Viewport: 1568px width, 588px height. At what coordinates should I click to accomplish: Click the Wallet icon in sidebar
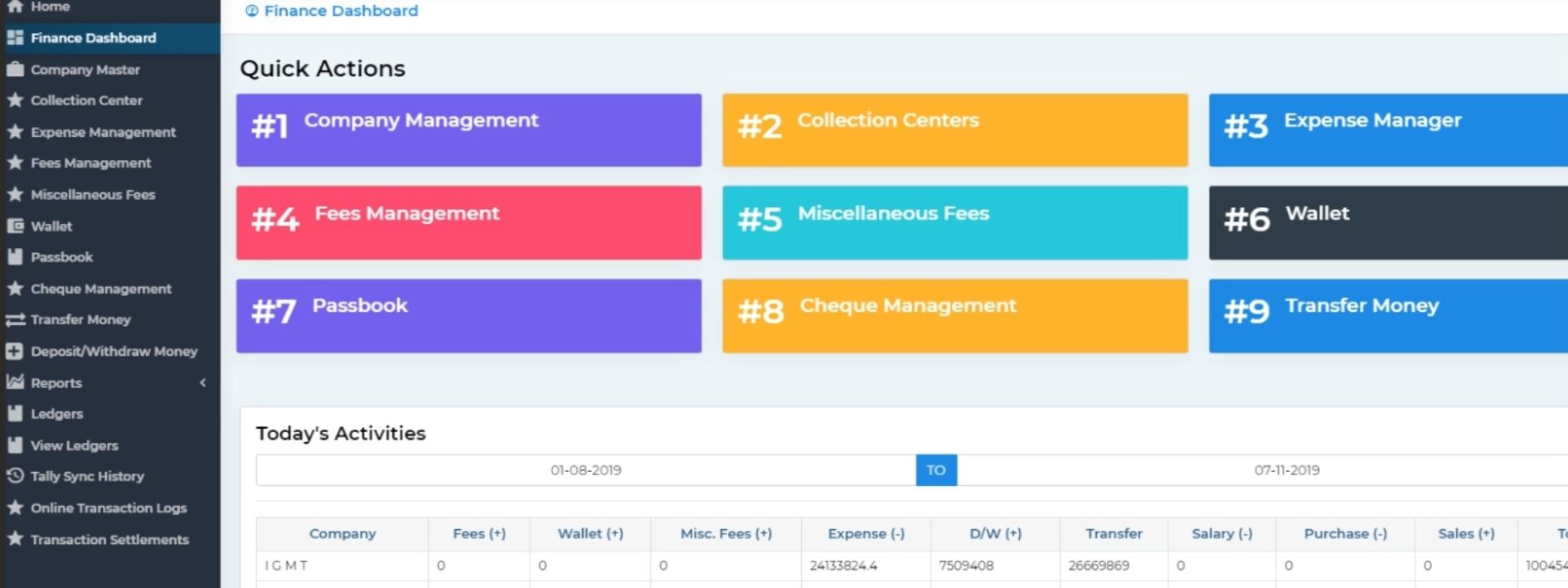pyautogui.click(x=15, y=226)
